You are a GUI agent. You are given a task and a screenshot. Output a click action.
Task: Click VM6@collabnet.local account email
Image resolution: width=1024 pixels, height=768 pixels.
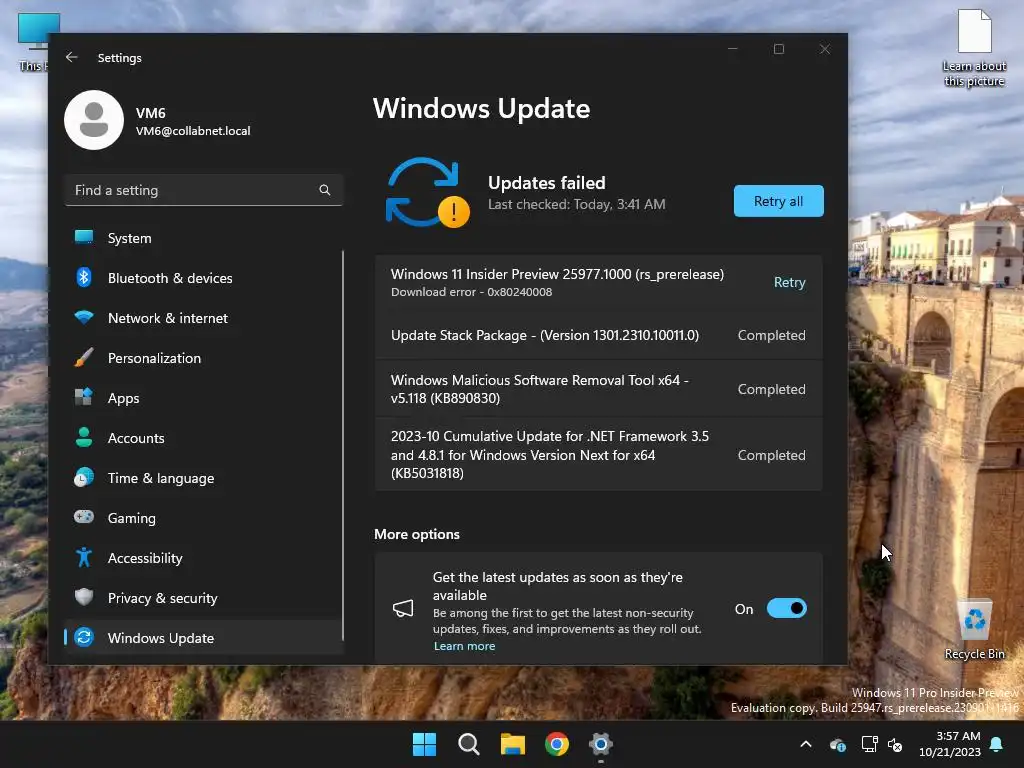pyautogui.click(x=193, y=131)
